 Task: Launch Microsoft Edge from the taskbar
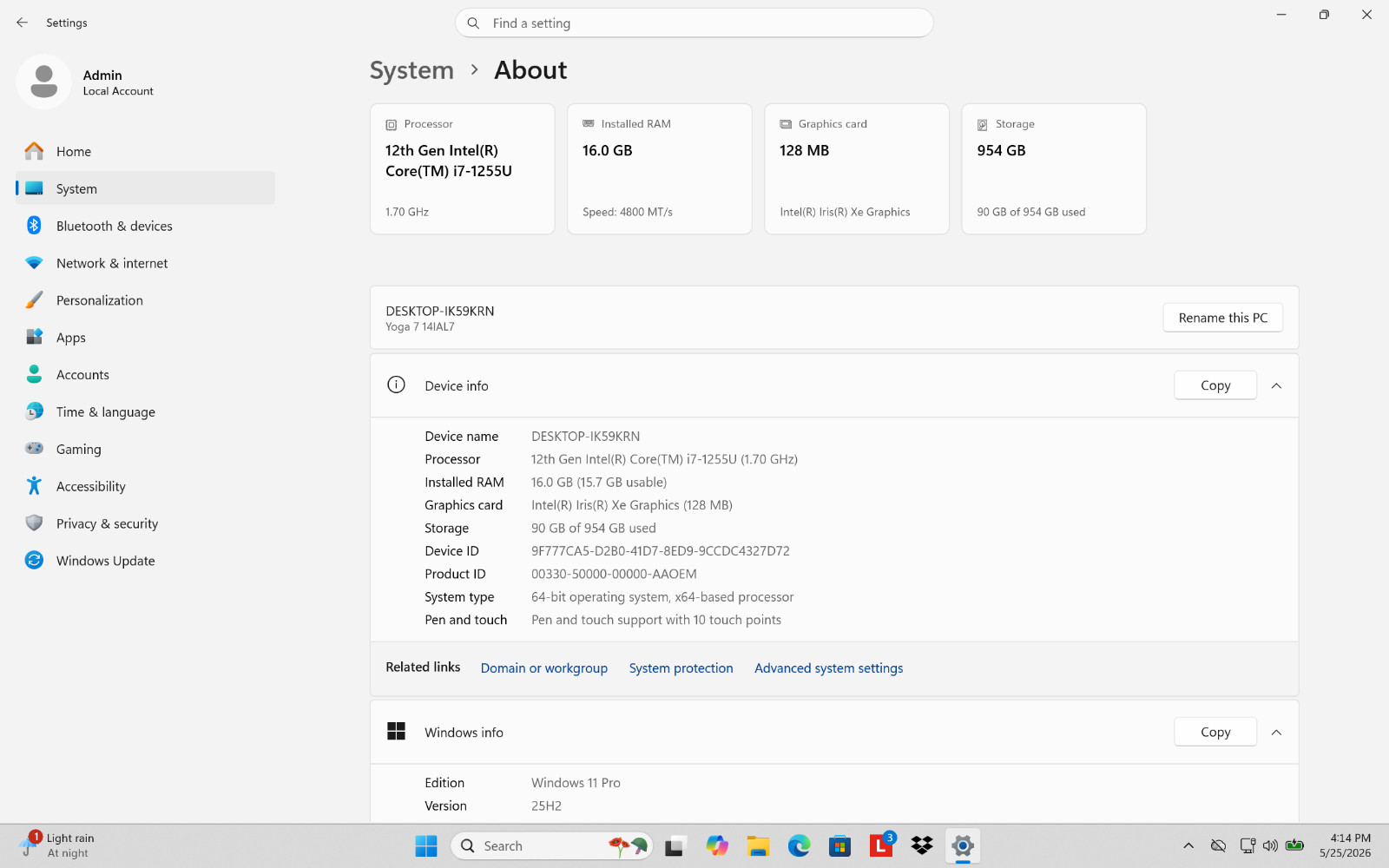pyautogui.click(x=799, y=845)
